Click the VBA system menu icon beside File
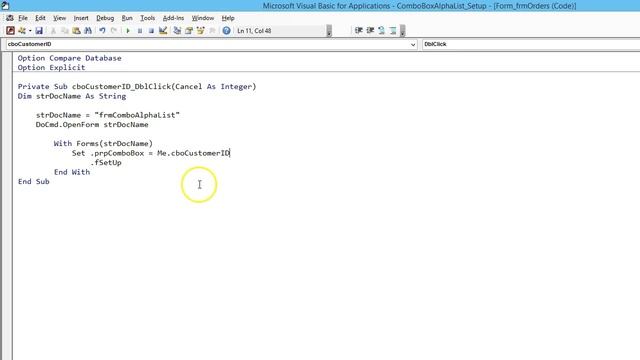The width and height of the screenshot is (640, 360). (10, 18)
